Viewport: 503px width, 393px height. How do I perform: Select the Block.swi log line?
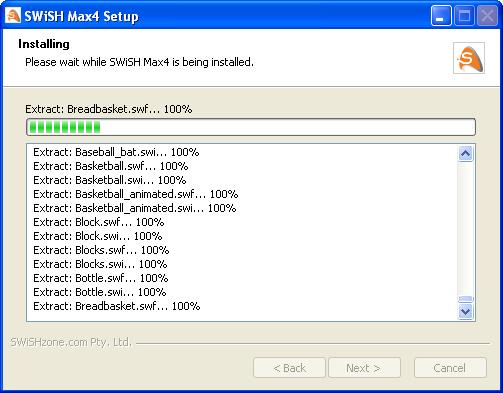98,236
